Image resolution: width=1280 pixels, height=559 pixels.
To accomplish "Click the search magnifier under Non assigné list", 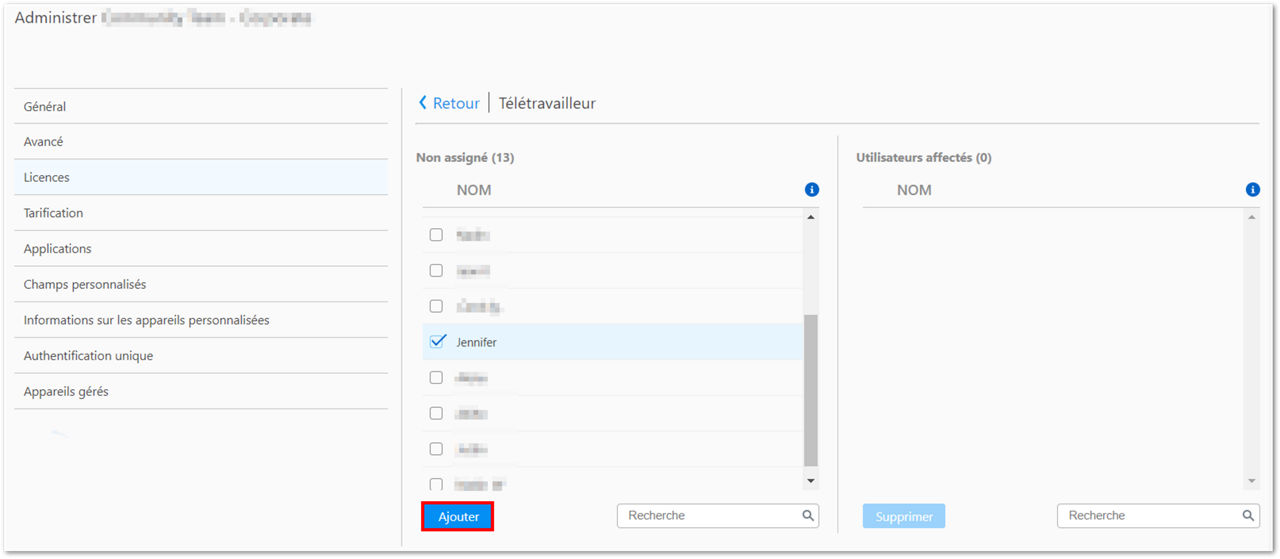I will tap(807, 516).
